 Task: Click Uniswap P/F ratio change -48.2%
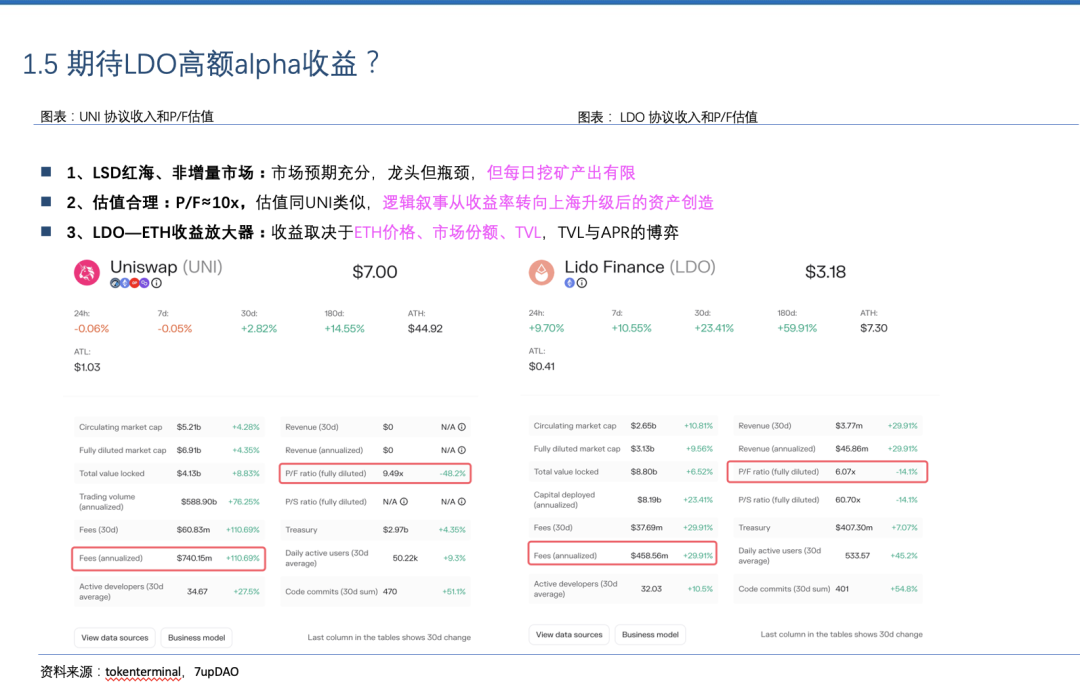[x=453, y=473]
